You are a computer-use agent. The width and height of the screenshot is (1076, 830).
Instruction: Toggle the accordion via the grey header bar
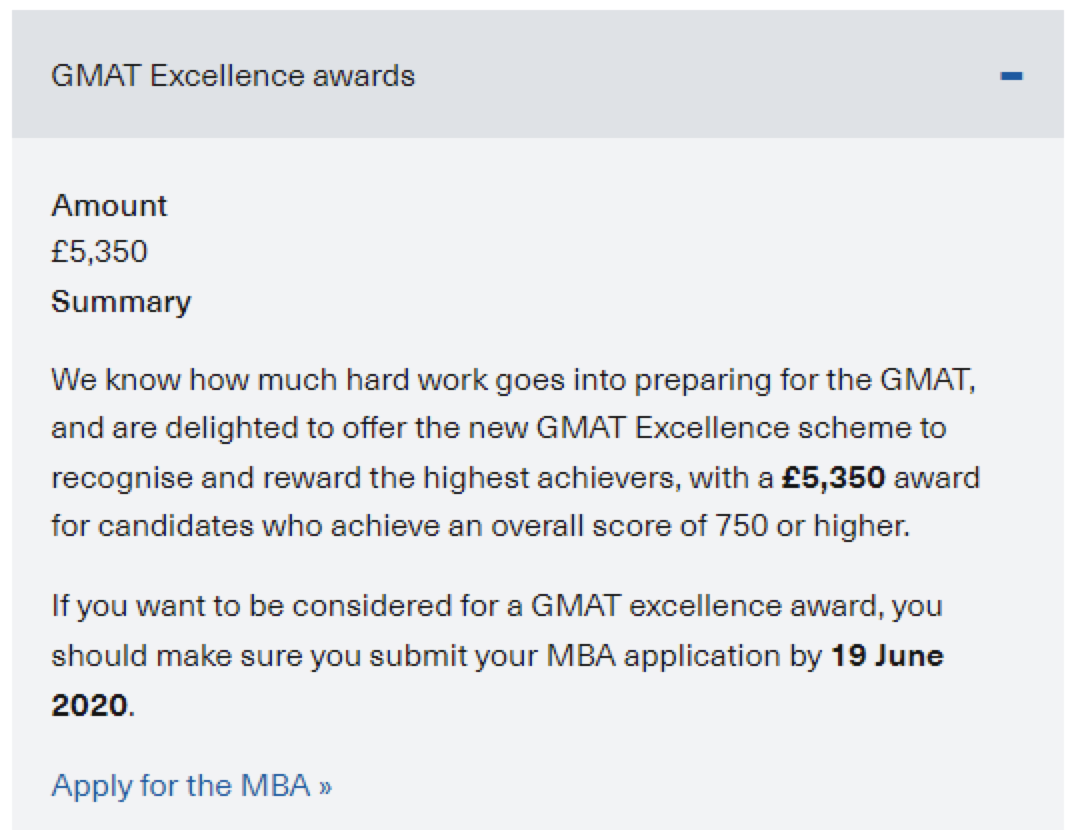pos(538,74)
